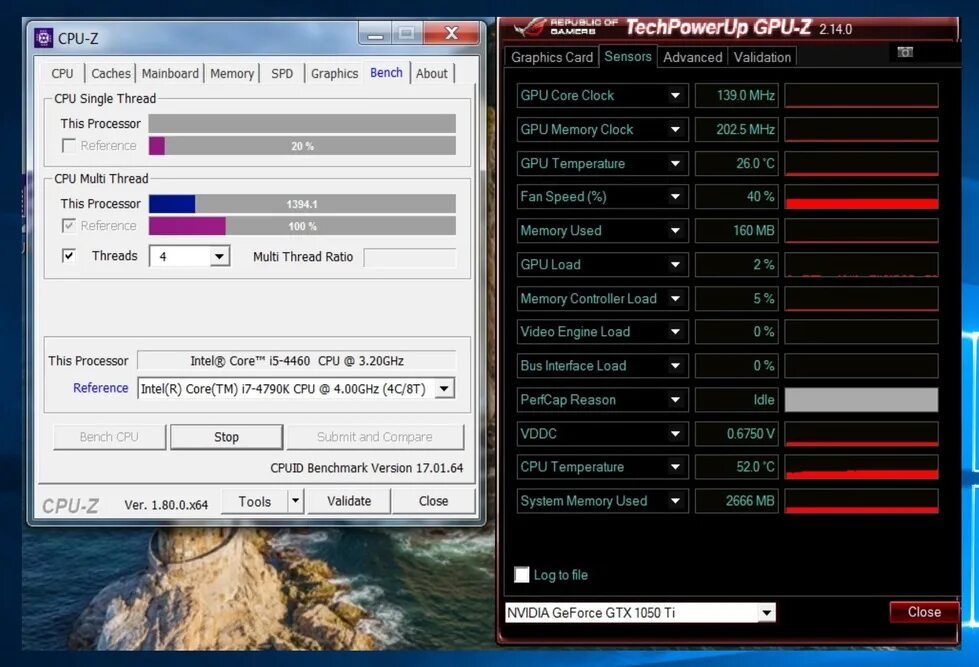Open the NVIDIA GeForce GTX 1050 Ti selector
This screenshot has height=667, width=979.
pos(640,613)
